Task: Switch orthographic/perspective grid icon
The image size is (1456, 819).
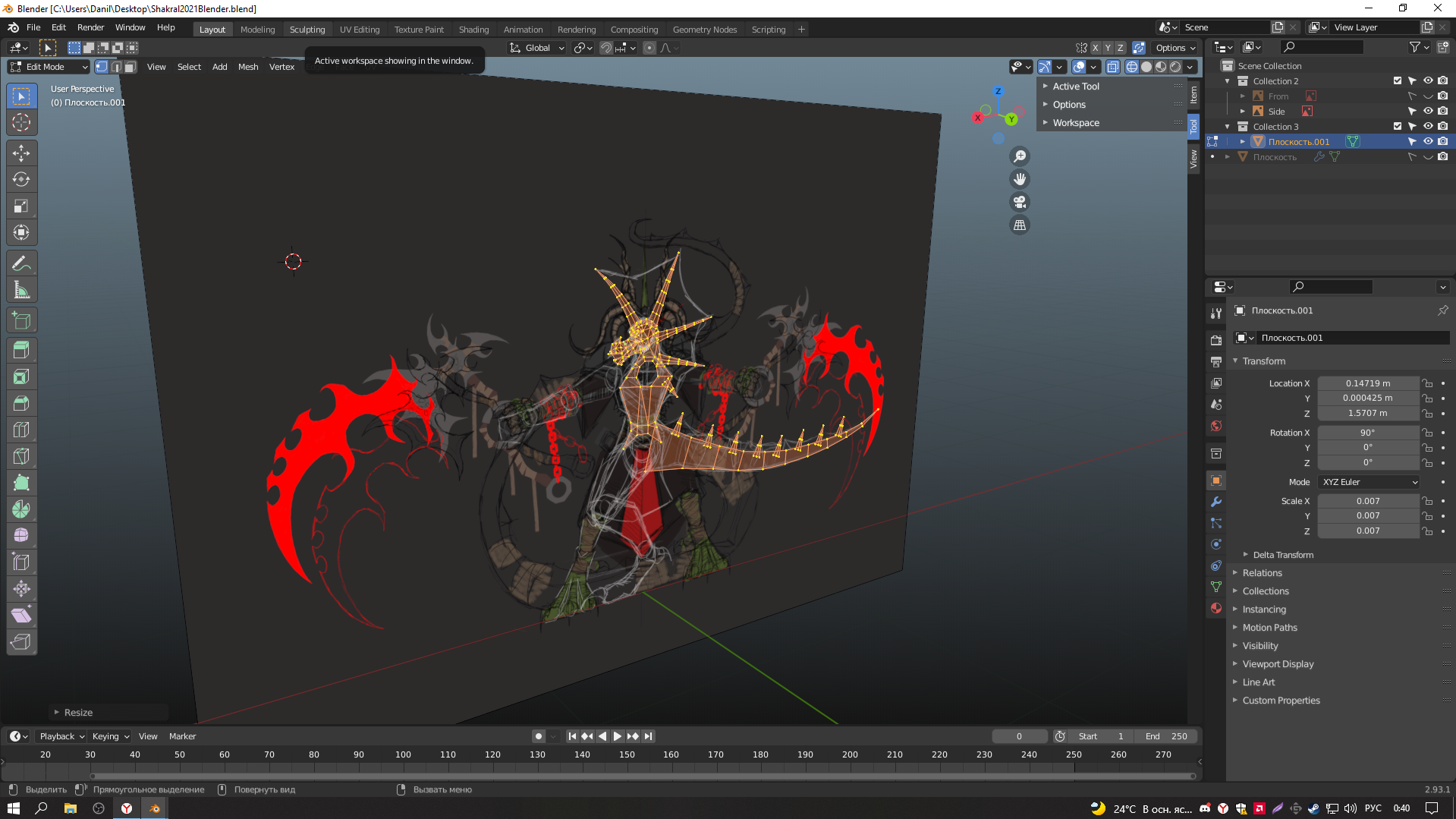Action: coord(1020,225)
